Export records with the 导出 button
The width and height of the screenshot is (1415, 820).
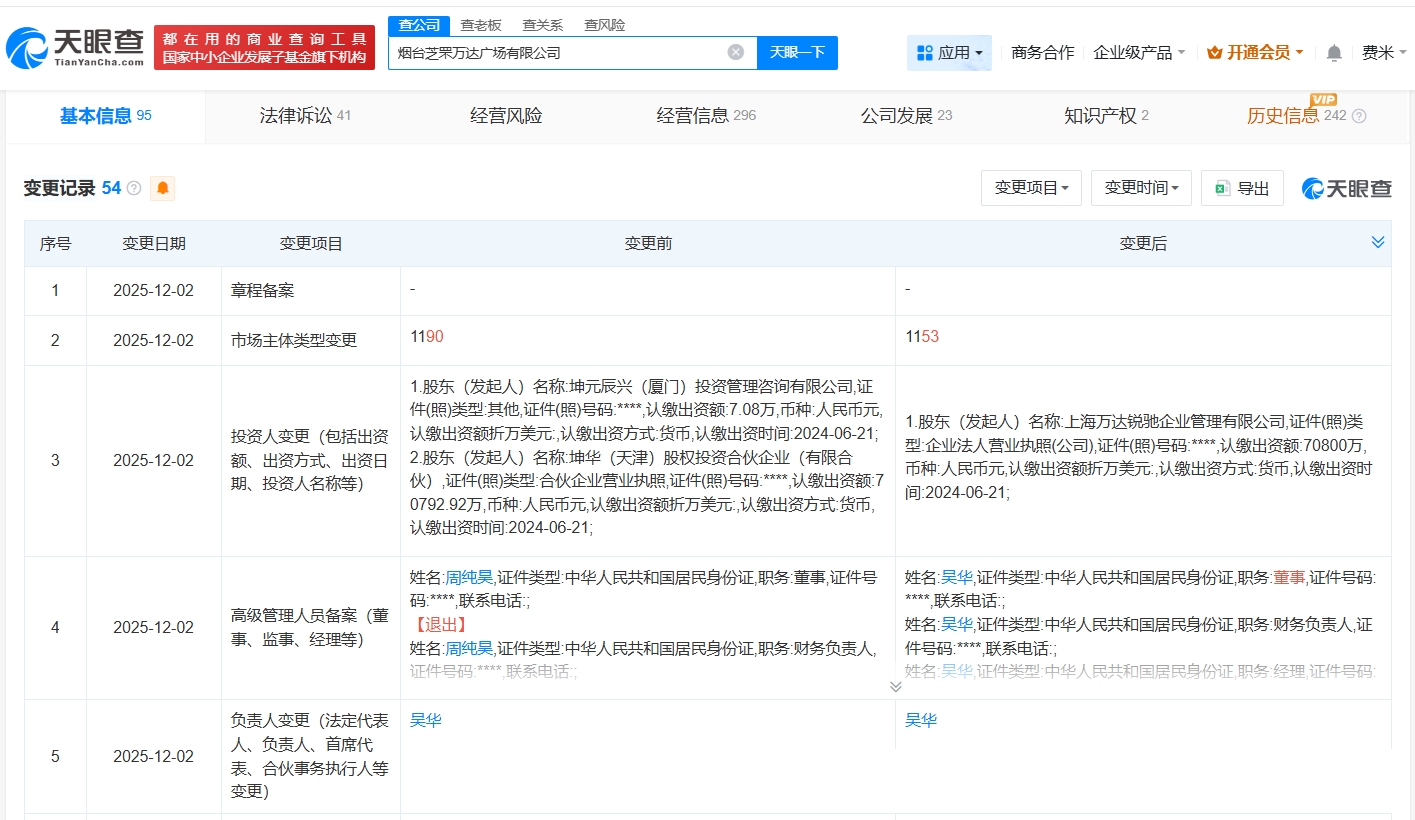coord(1242,188)
